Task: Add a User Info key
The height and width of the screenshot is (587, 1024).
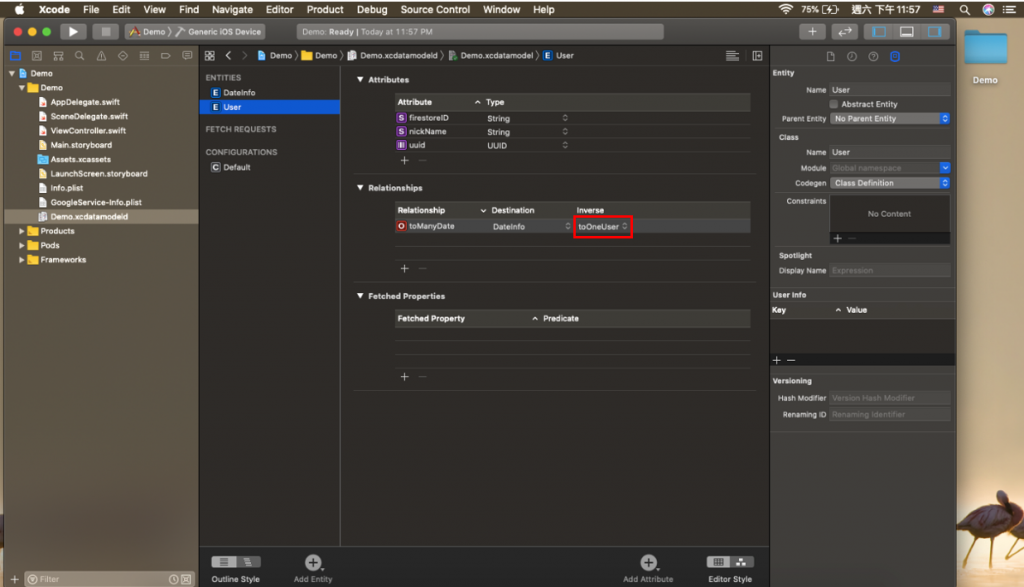Action: [x=776, y=360]
